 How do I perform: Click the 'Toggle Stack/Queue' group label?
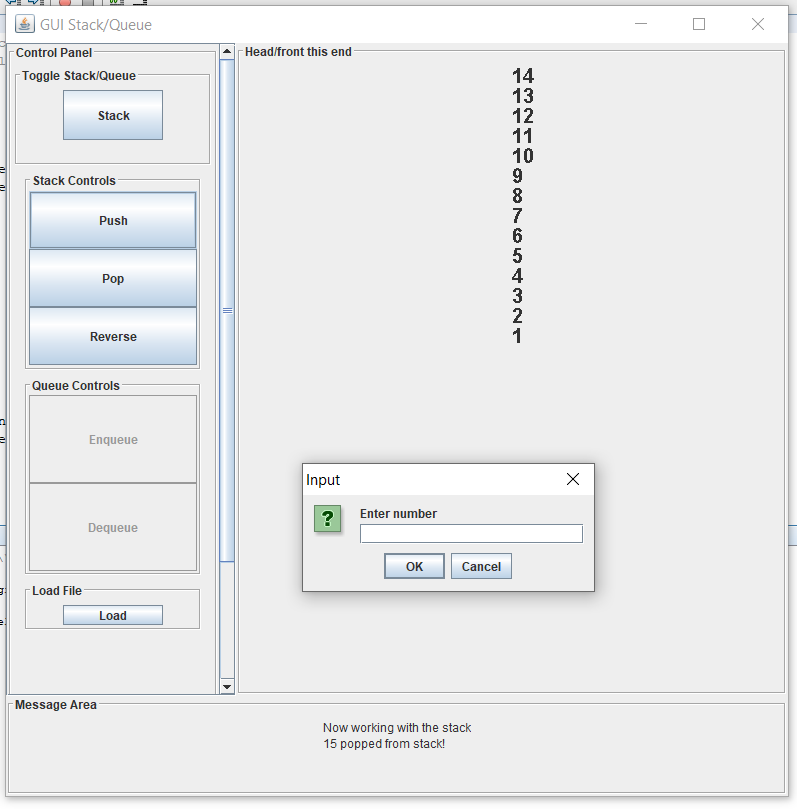pyautogui.click(x=78, y=76)
